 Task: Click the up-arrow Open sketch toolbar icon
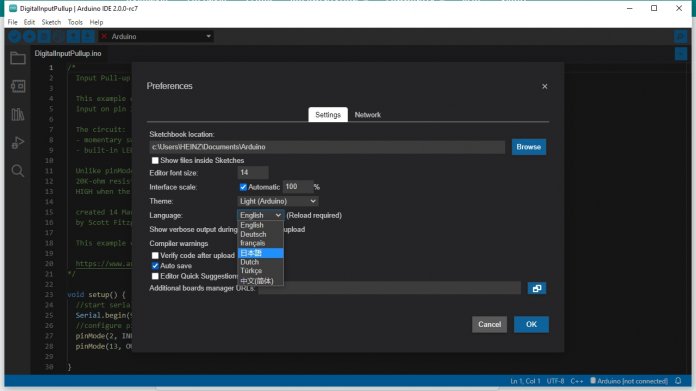(73, 36)
